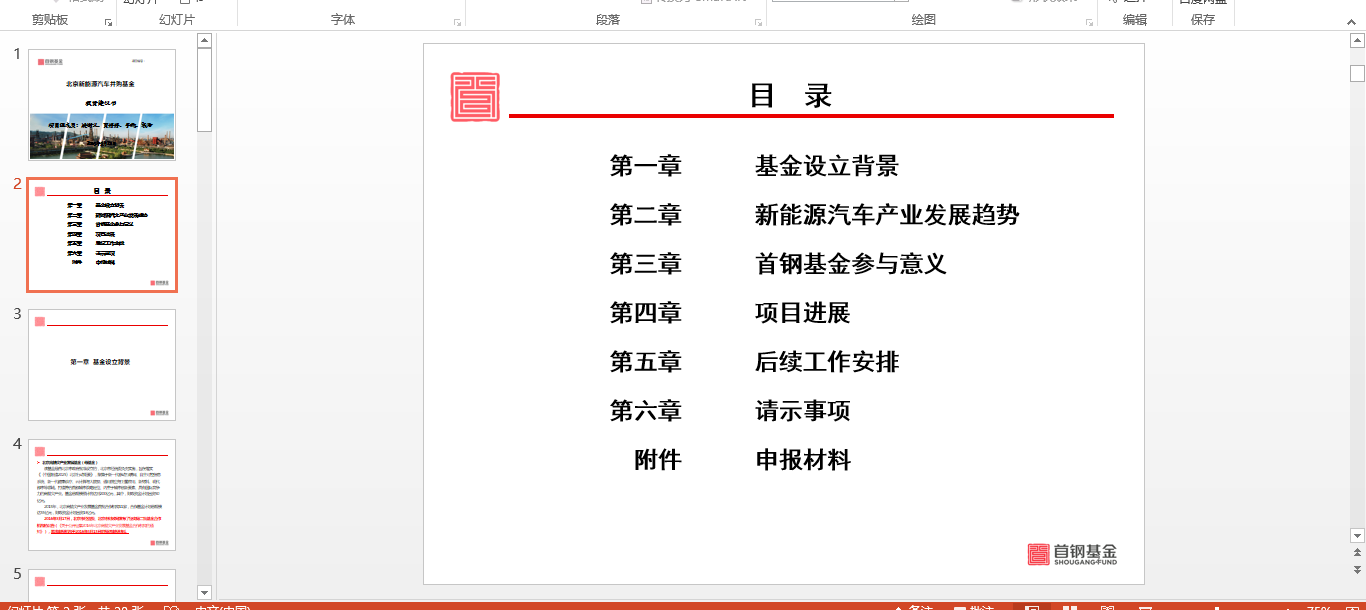
Task: Go to previous slide using double-up arrow
Action: click(x=1357, y=553)
